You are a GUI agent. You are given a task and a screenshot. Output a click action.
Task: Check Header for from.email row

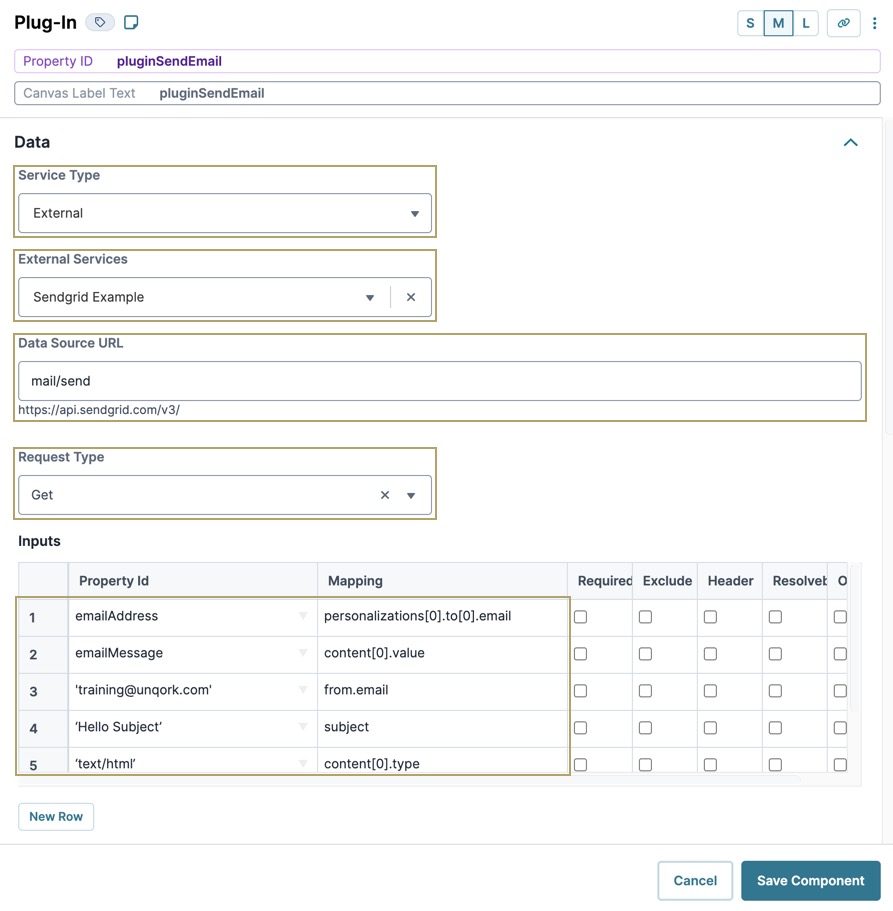point(711,691)
